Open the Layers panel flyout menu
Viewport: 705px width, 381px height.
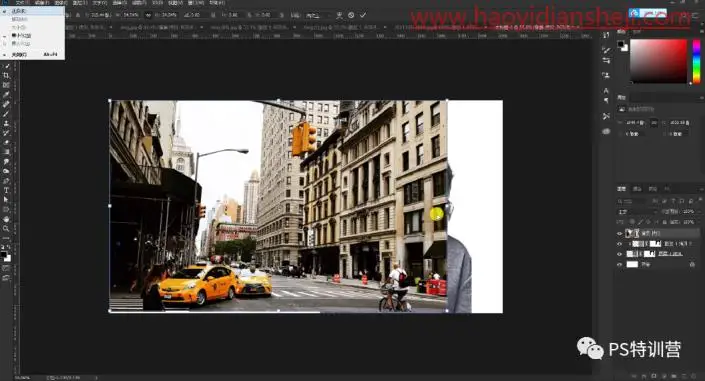[x=701, y=189]
